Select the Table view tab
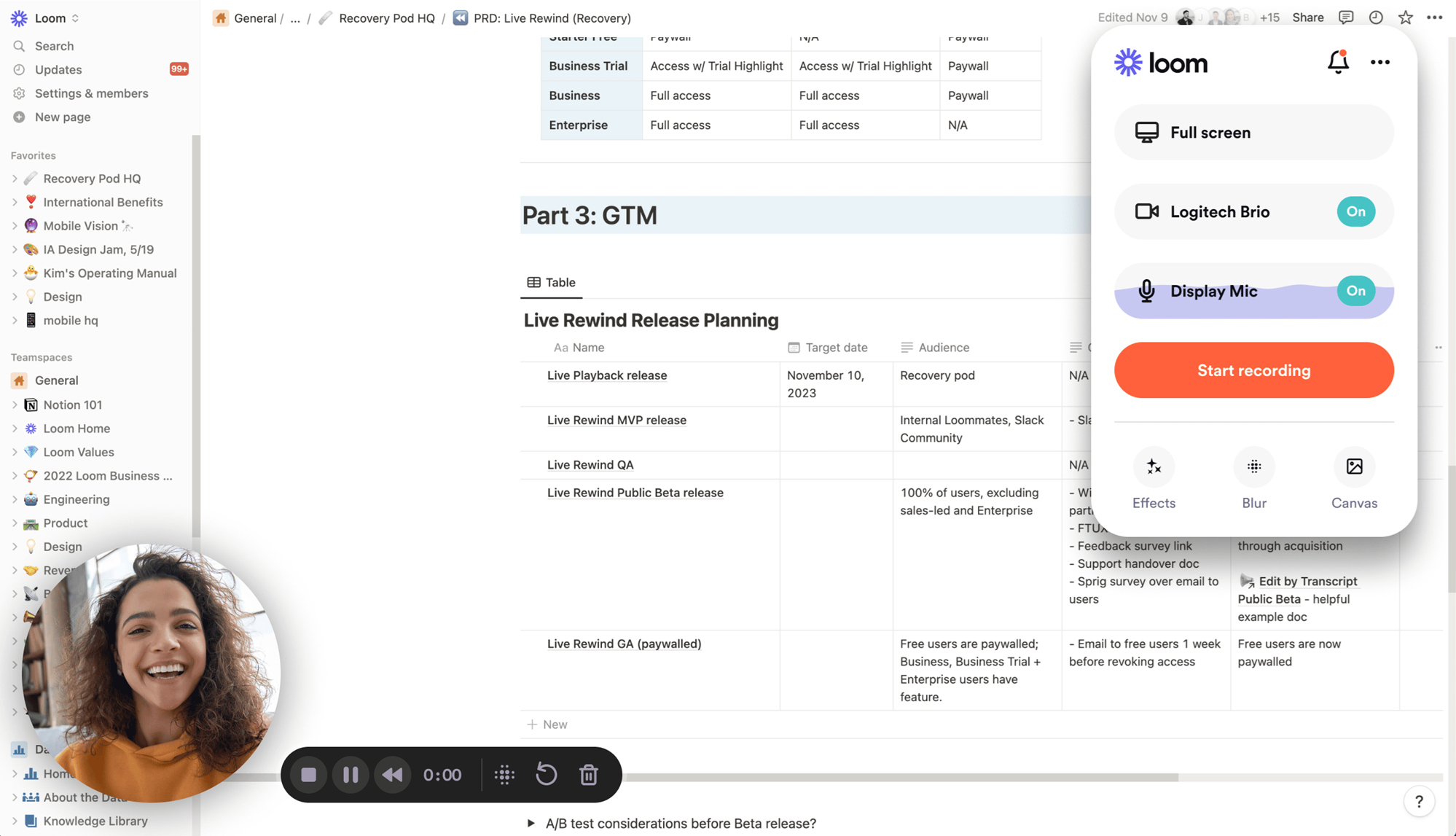The width and height of the screenshot is (1456, 836). coord(552,283)
